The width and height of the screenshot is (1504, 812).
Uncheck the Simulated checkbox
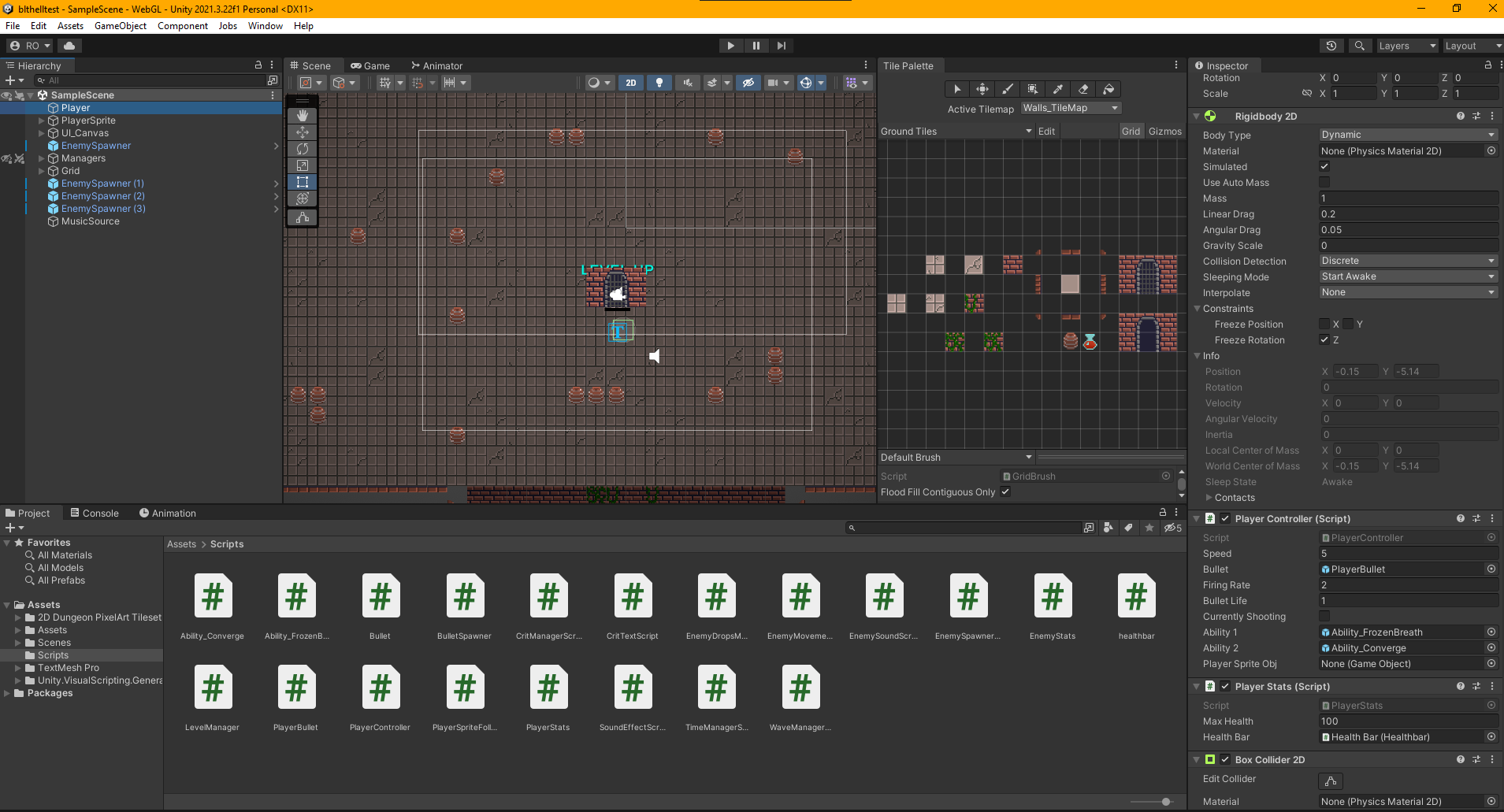(x=1324, y=167)
